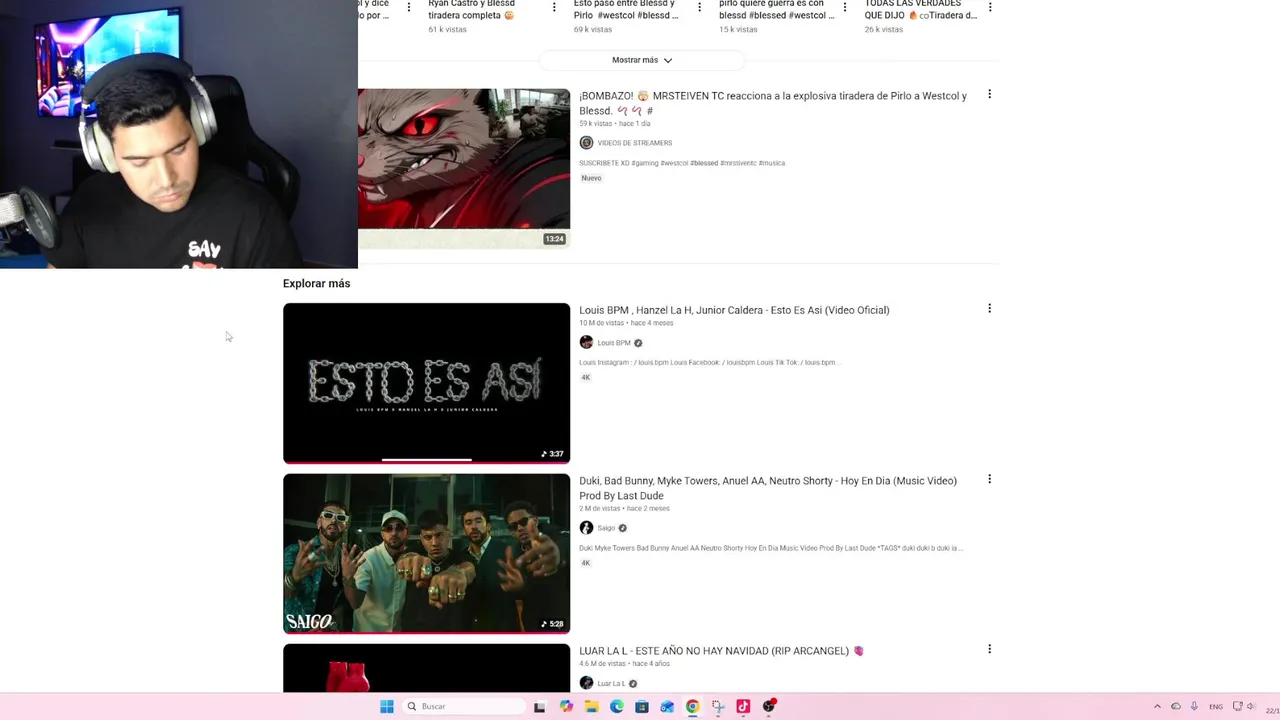Open TikTok app from the taskbar
Image resolution: width=1280 pixels, height=720 pixels.
click(x=743, y=707)
